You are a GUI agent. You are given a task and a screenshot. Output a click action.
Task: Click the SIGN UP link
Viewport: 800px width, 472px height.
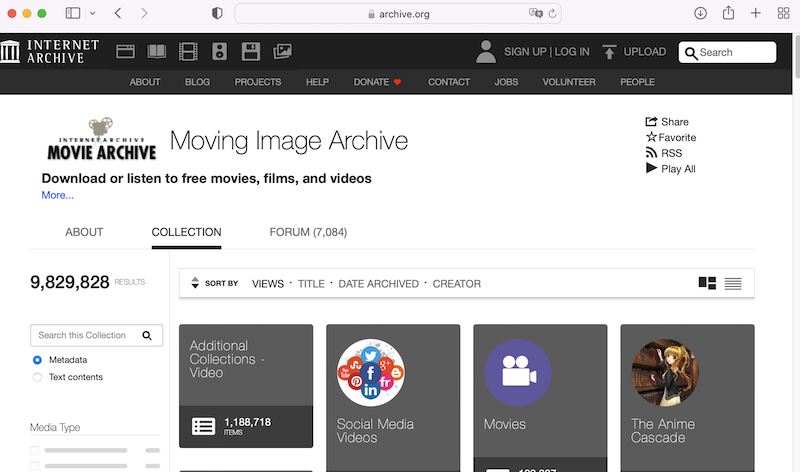pos(525,52)
